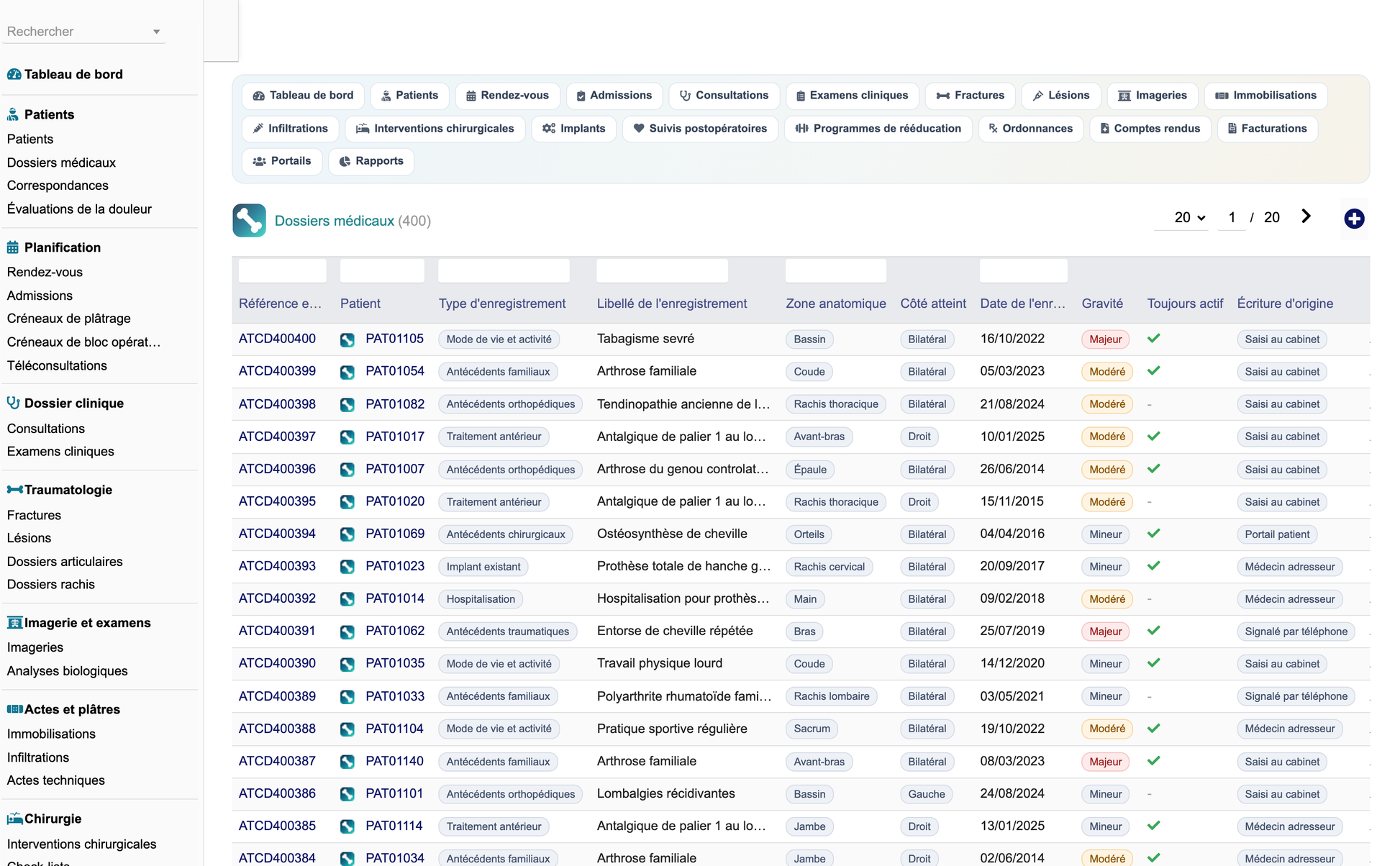Click active checkmark in ATCD400400 row
The image size is (1400, 866).
tap(1154, 338)
